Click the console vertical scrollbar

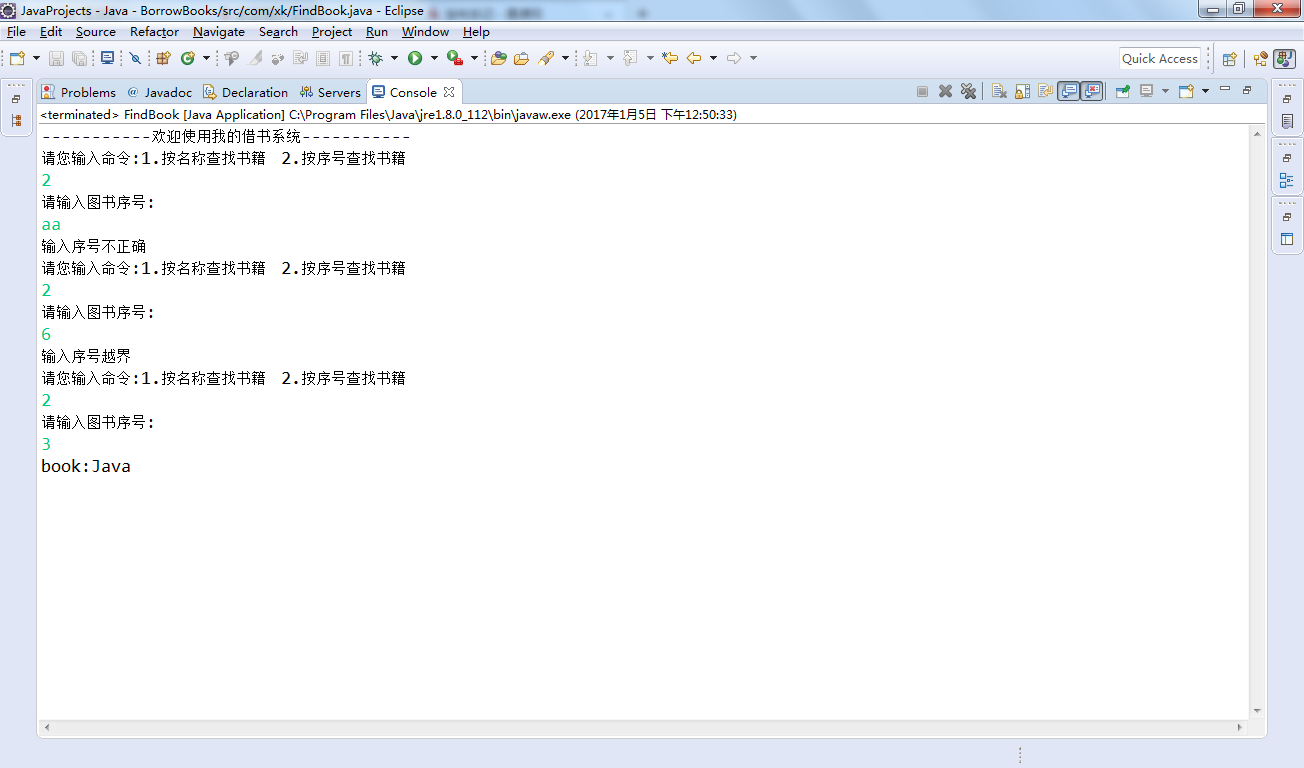(x=1257, y=421)
